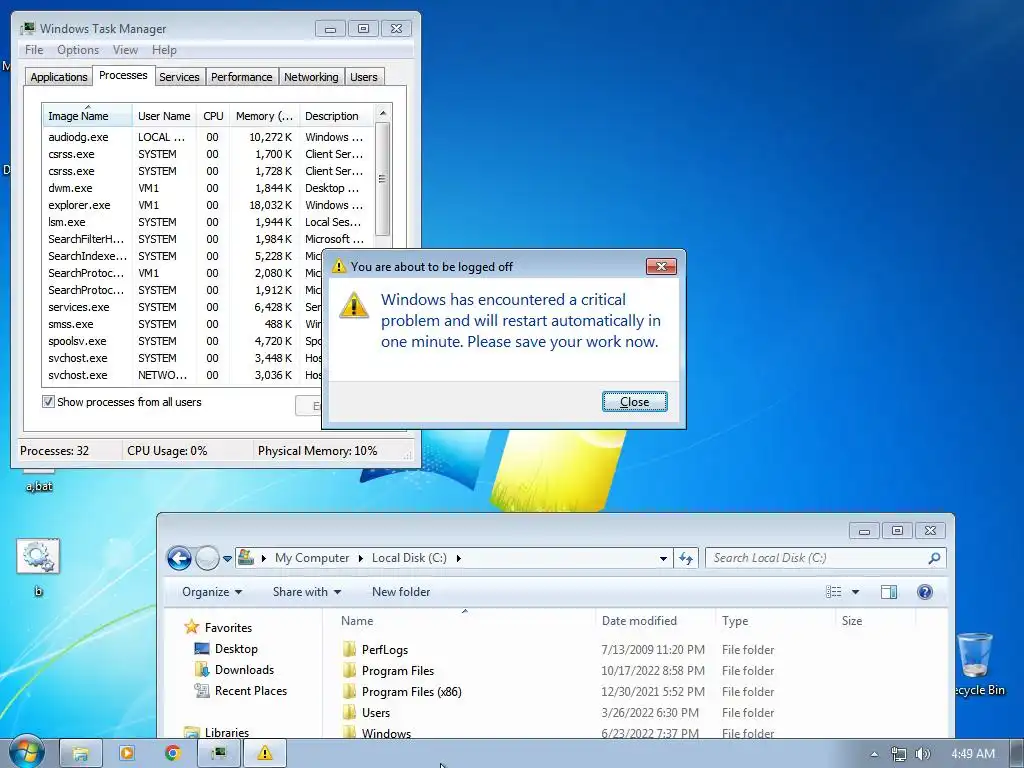Select dwm.exe process row
The height and width of the screenshot is (768, 1024).
pyautogui.click(x=207, y=188)
